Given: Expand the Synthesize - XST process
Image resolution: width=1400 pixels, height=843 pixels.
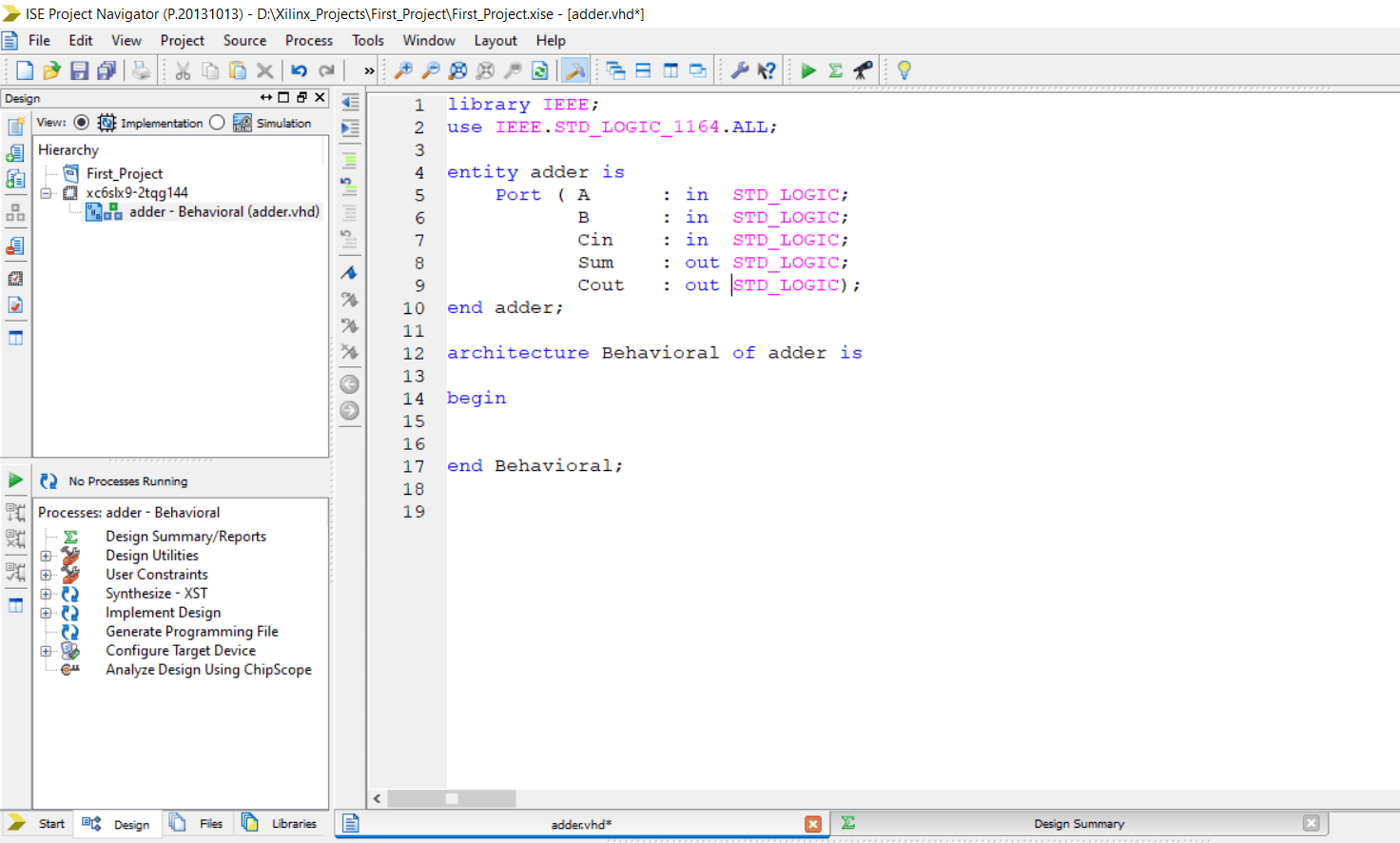Looking at the screenshot, I should coord(46,594).
